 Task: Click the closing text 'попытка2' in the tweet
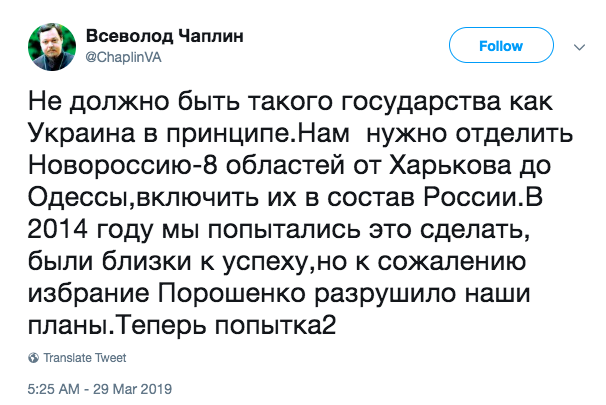pos(275,325)
